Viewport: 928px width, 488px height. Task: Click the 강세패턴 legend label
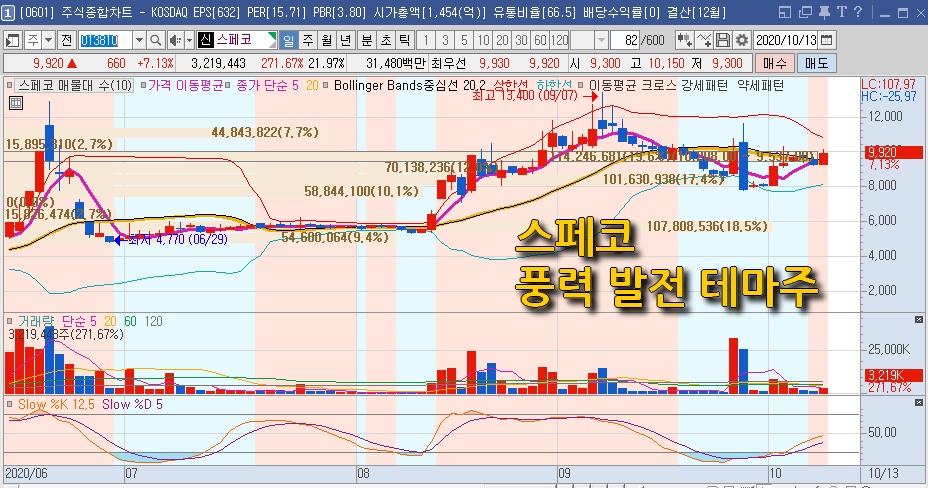[x=704, y=86]
